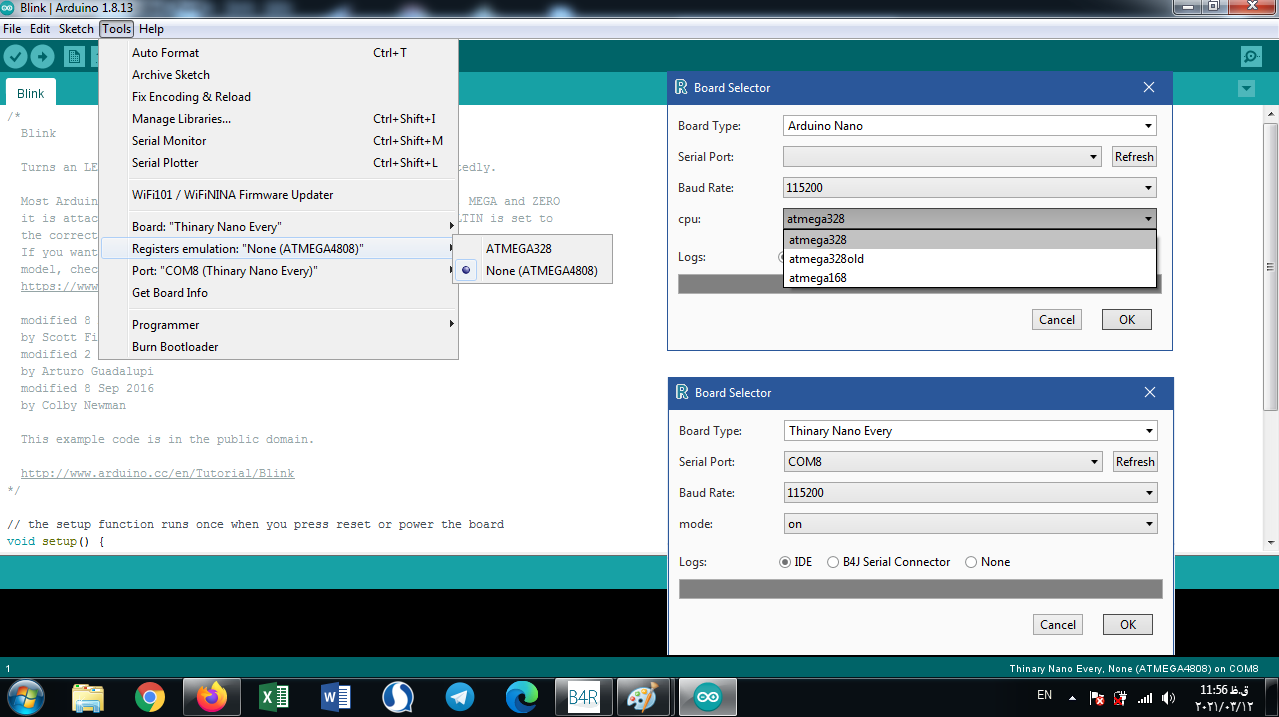1279x717 pixels.
Task: Open the arduino.cc Tutorial/Blink link
Action: tap(158, 474)
